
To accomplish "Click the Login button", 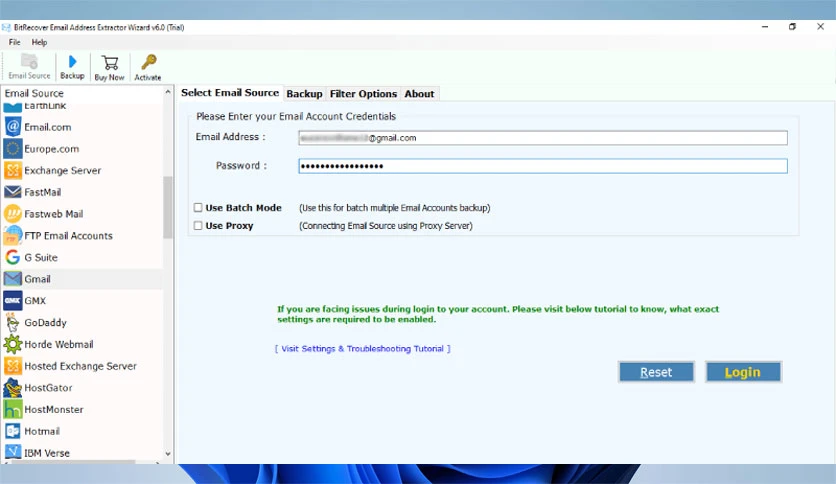I will [743, 372].
